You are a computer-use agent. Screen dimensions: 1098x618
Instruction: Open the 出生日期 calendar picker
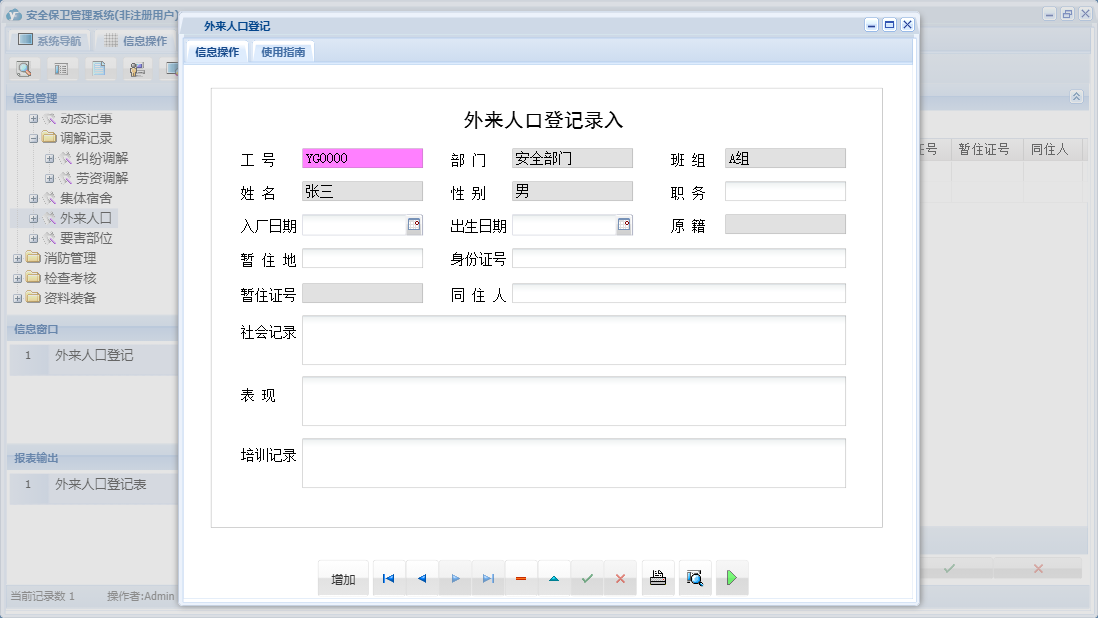point(625,225)
